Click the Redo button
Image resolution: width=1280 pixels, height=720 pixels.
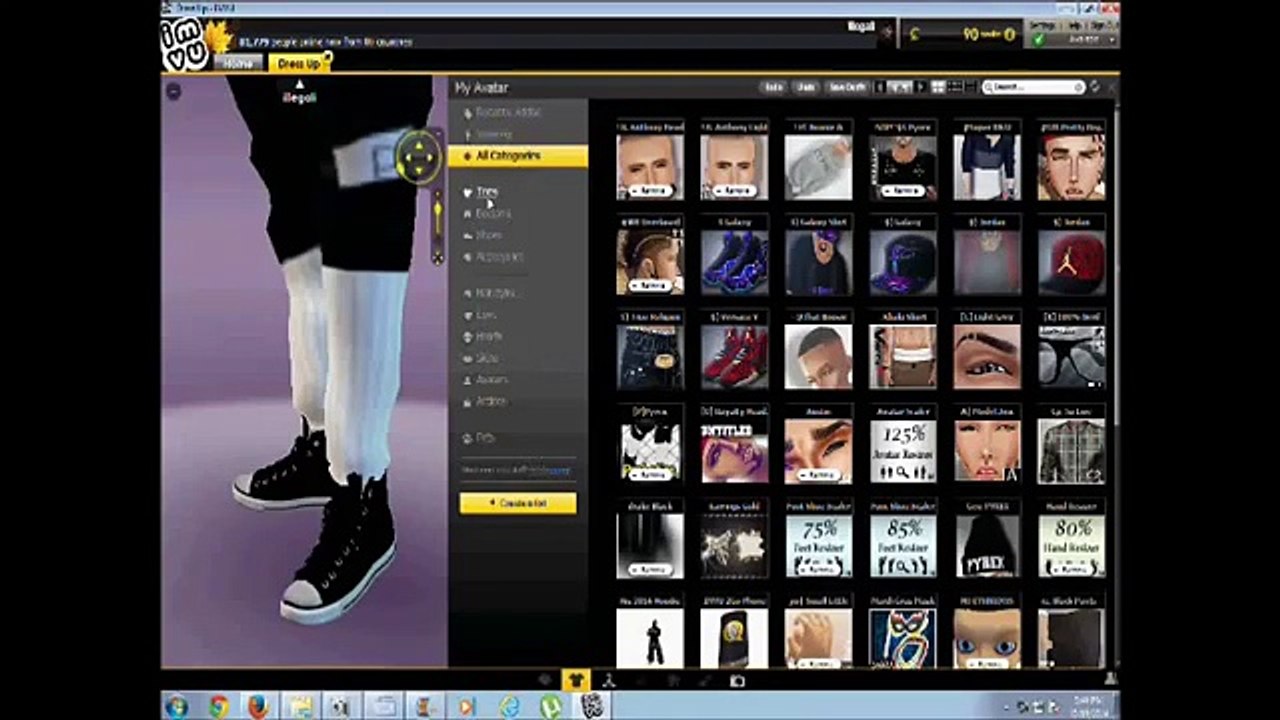pyautogui.click(x=773, y=87)
